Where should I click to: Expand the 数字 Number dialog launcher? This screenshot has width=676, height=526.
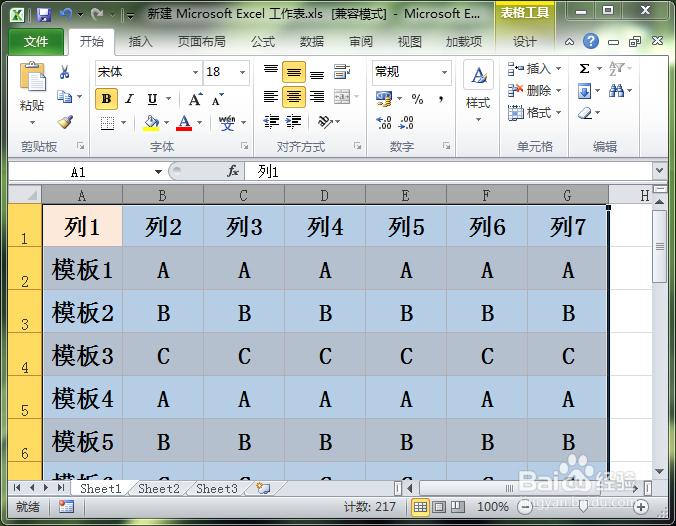pos(447,146)
